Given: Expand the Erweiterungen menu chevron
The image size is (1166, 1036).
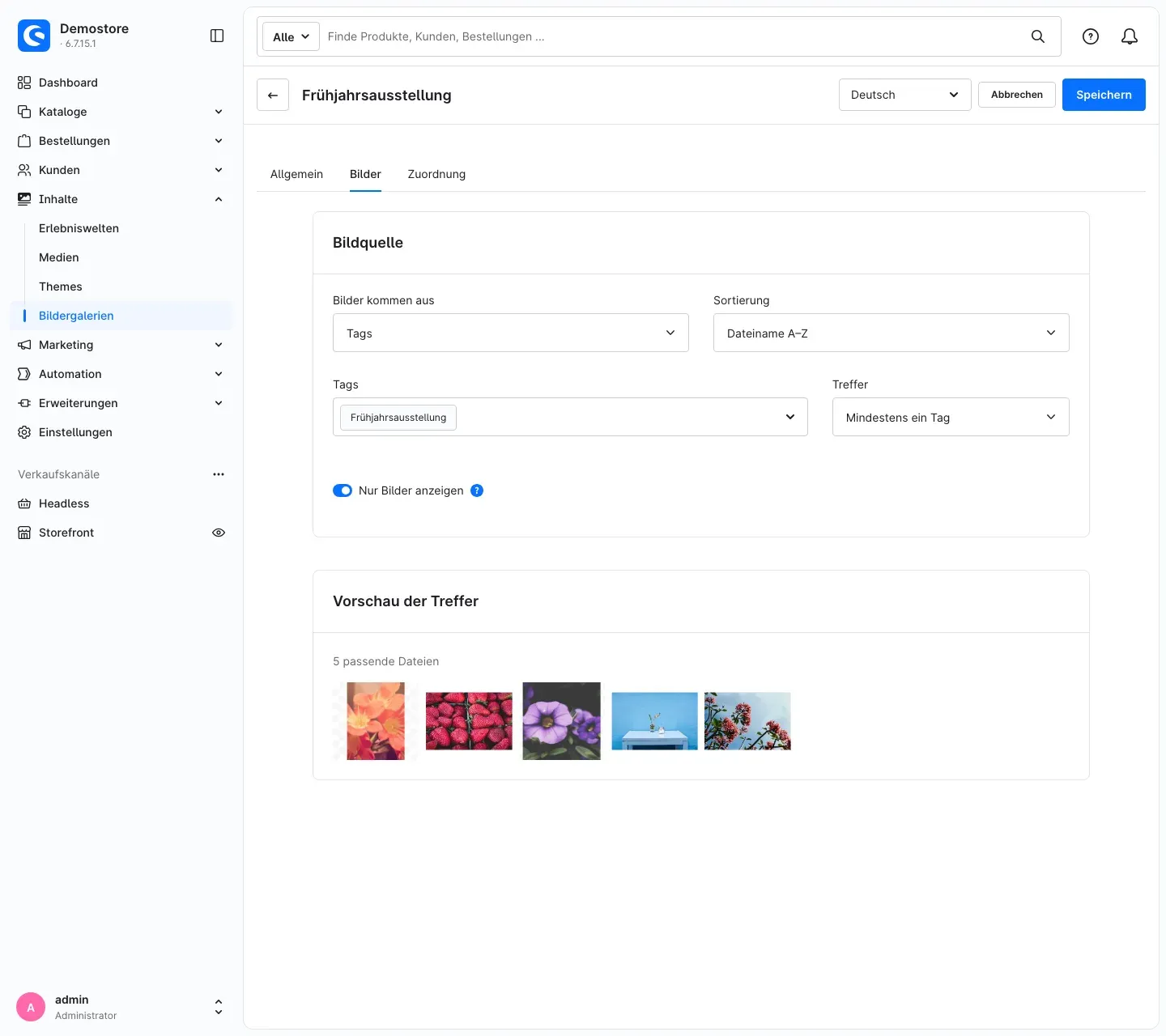Looking at the screenshot, I should coord(219,403).
